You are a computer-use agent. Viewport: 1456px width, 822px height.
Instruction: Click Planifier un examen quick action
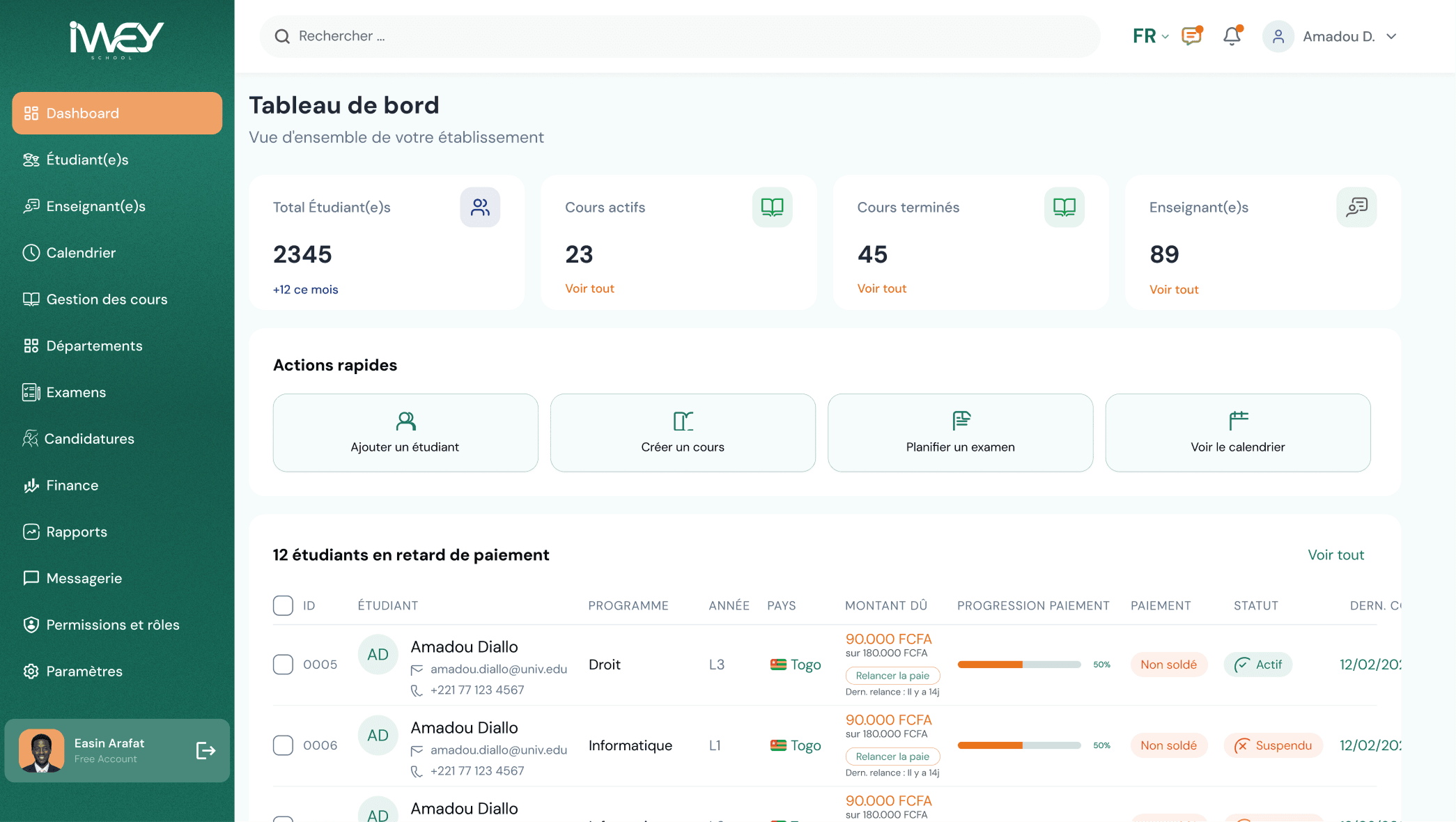(960, 433)
